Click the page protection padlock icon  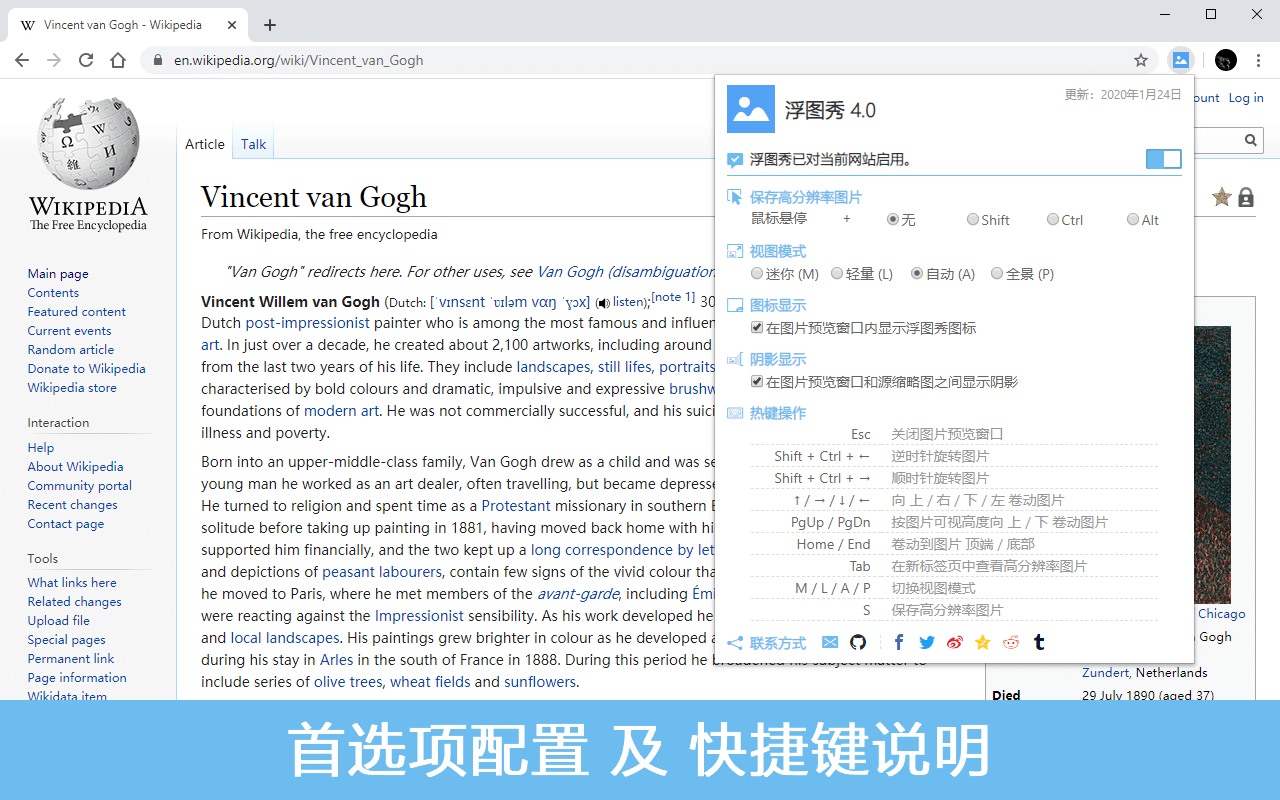(x=1246, y=197)
